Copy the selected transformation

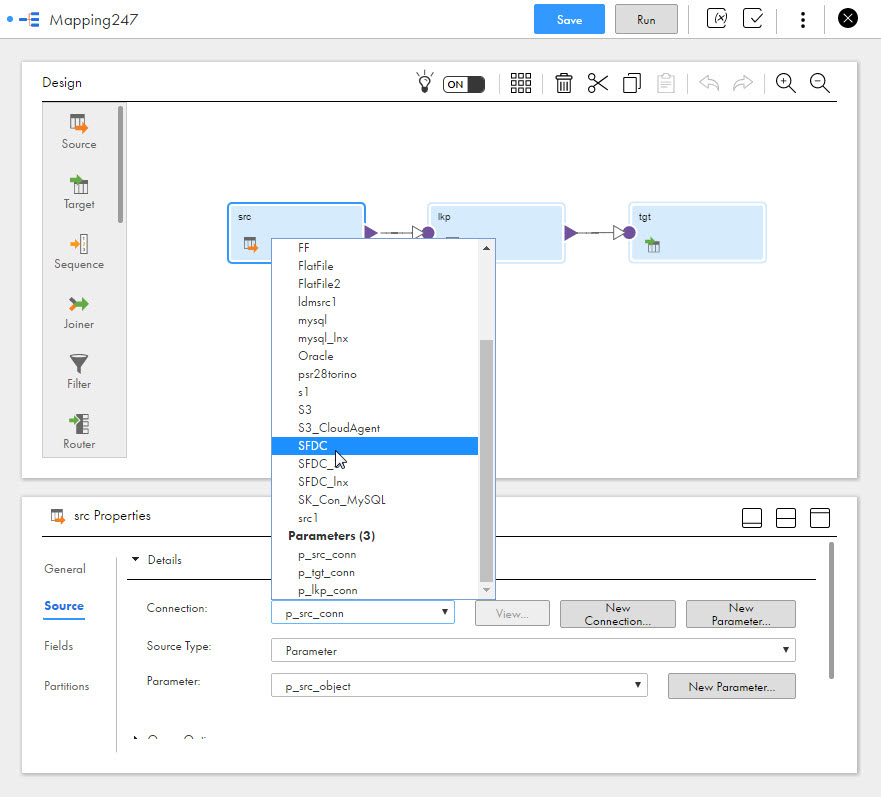pos(632,83)
